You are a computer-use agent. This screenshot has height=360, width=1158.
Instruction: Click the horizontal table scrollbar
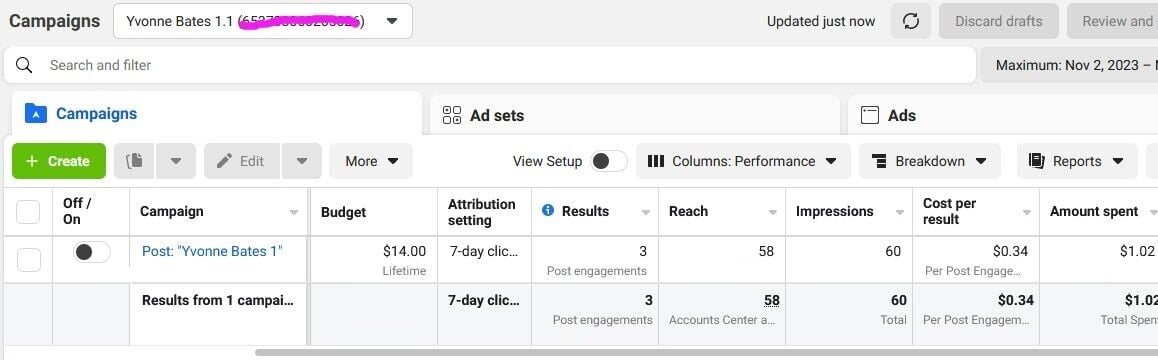pos(706,353)
